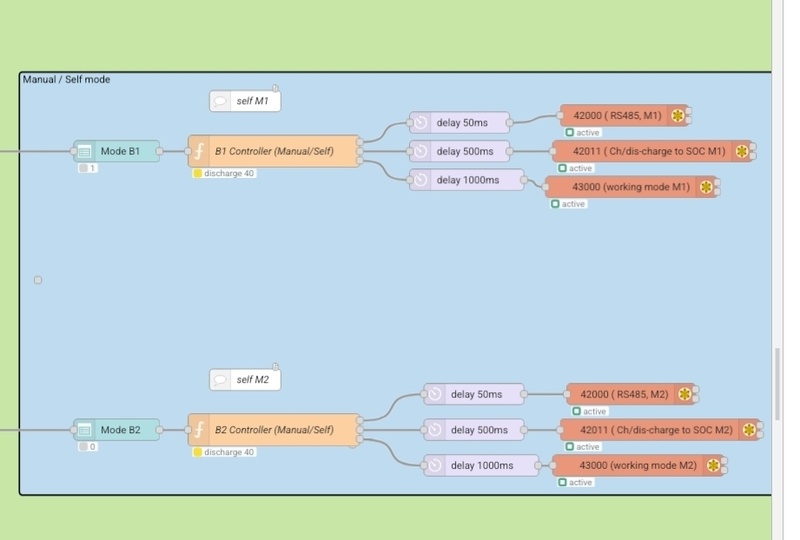Select the self M1 comment node
The height and width of the screenshot is (540, 800).
pos(245,101)
